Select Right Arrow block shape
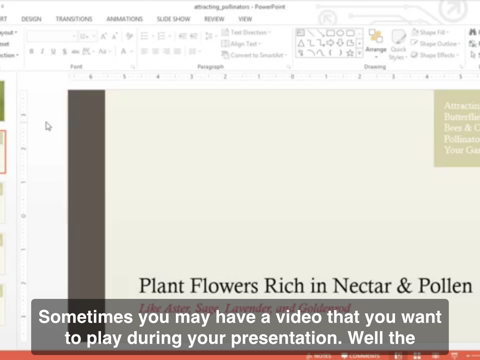This screenshot has height=360, width=480. tap(330, 43)
